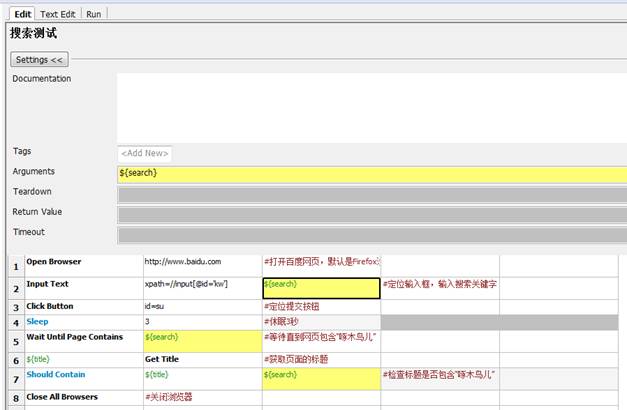This screenshot has height=410, width=627.
Task: Select the http://www.baidu.com cell
Action: tap(203, 266)
